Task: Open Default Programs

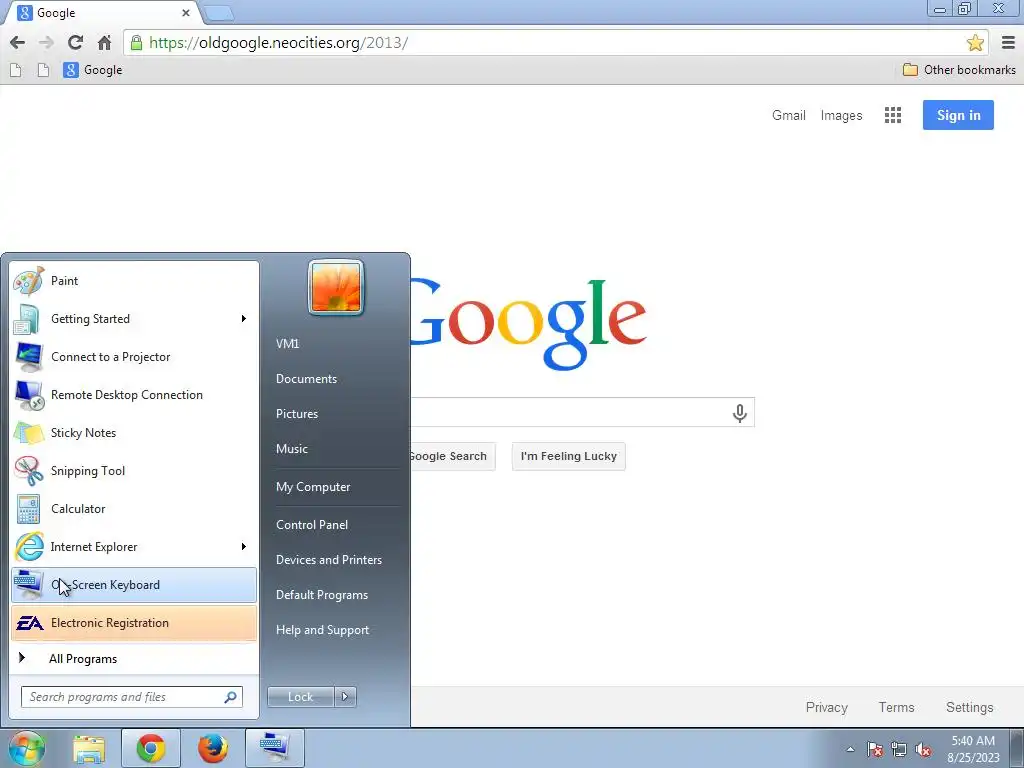Action: point(321,595)
